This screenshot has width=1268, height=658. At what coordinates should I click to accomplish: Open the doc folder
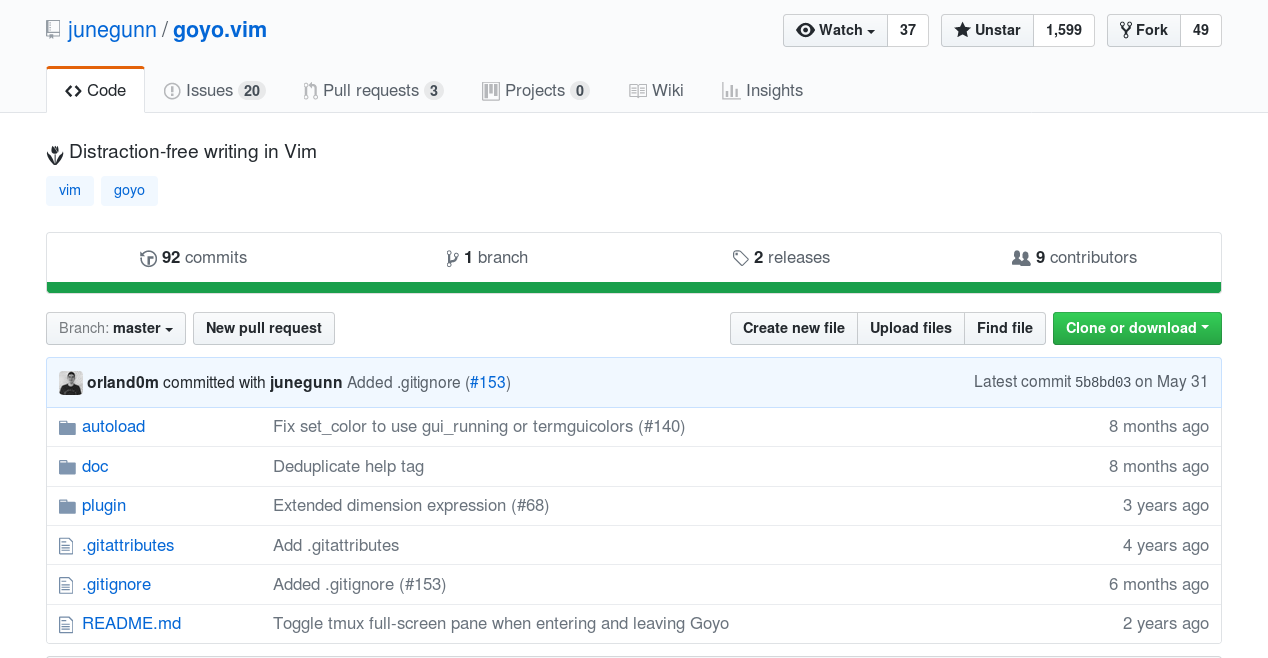coord(95,467)
